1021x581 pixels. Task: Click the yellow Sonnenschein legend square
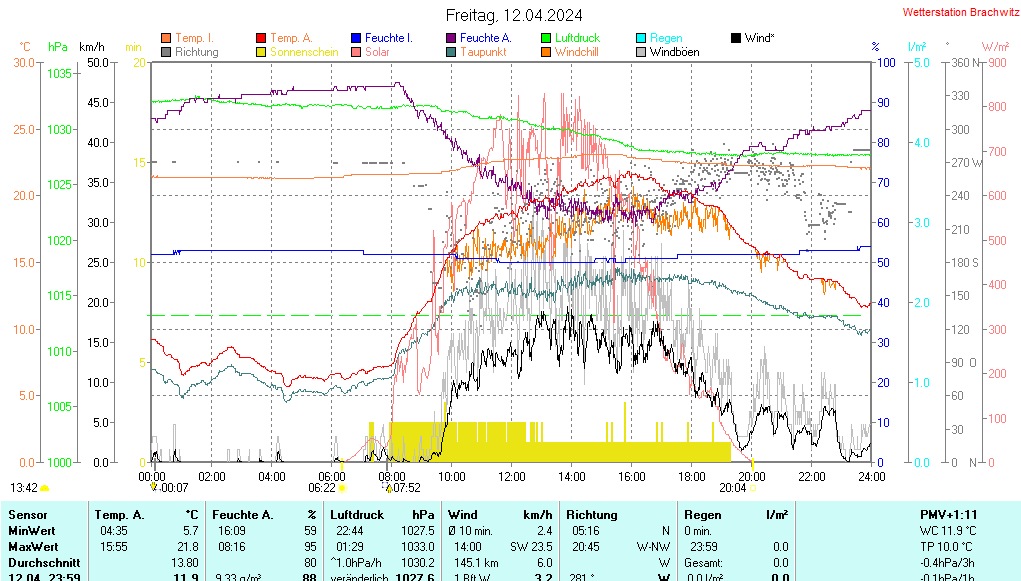coord(262,52)
